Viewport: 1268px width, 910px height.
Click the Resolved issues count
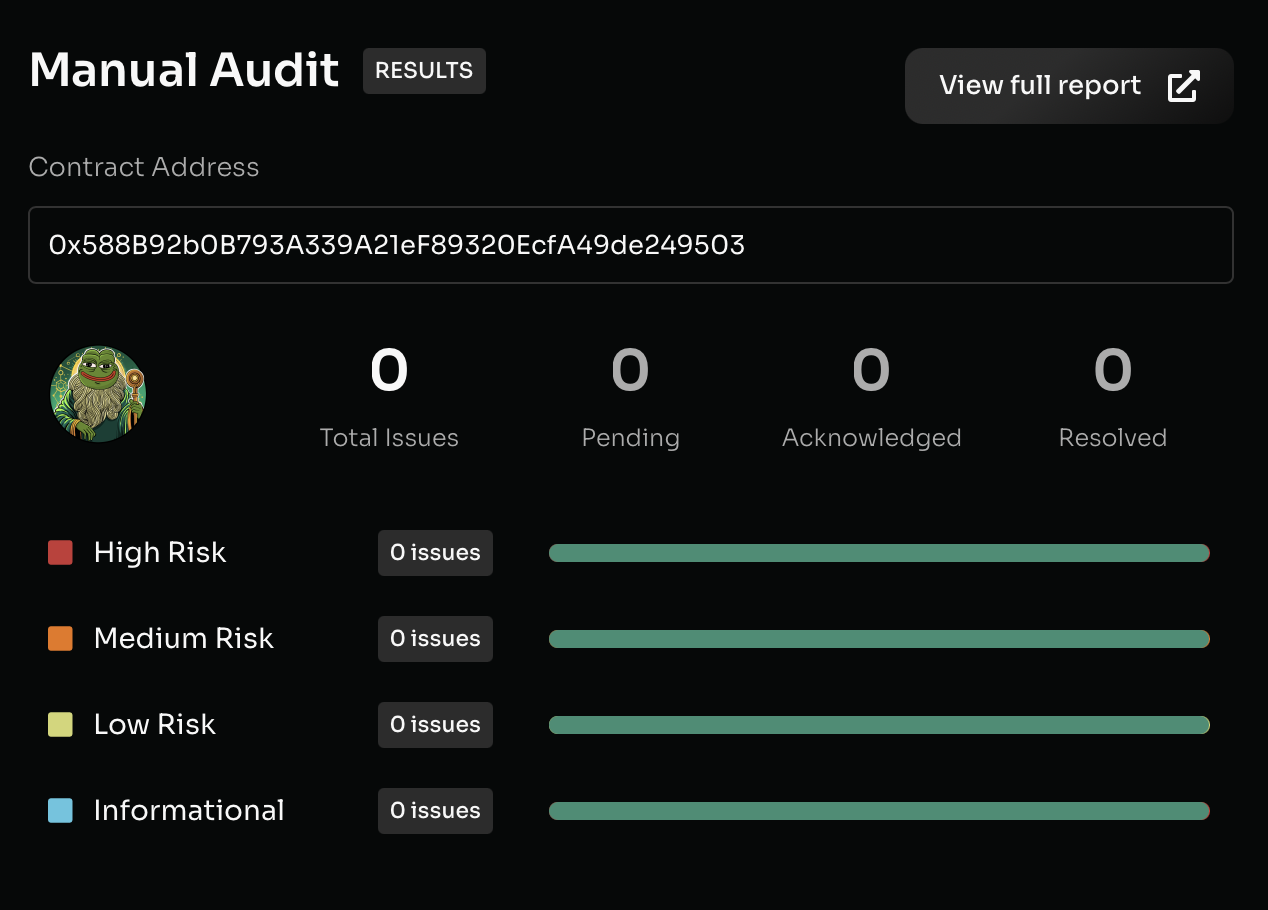(x=1112, y=370)
